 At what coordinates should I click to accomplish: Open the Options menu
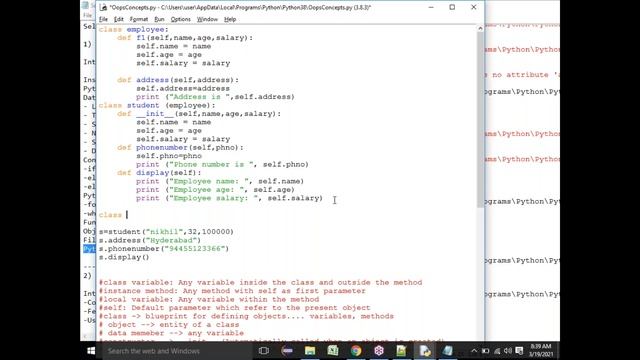pos(180,19)
